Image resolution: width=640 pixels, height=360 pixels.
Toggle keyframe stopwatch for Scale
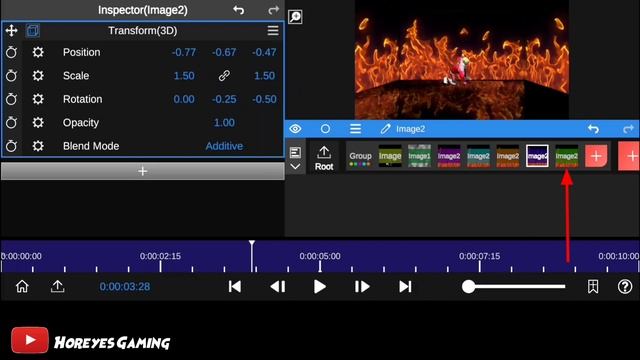pyautogui.click(x=11, y=76)
